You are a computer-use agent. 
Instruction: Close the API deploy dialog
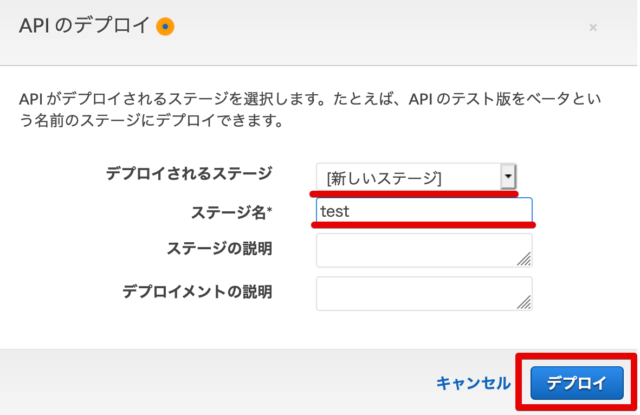pyautogui.click(x=593, y=27)
